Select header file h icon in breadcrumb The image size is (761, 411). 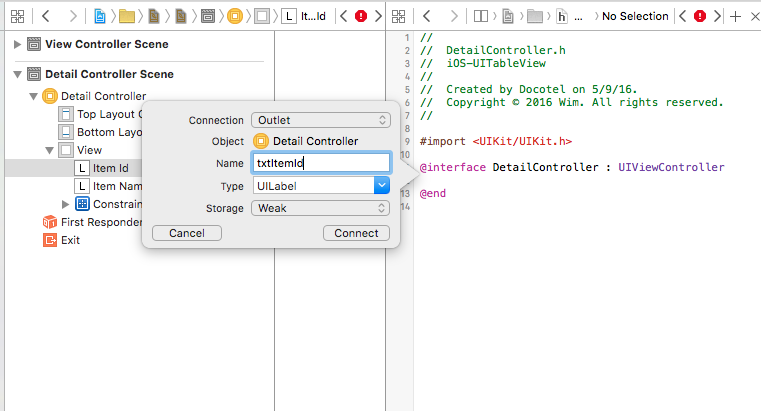562,16
